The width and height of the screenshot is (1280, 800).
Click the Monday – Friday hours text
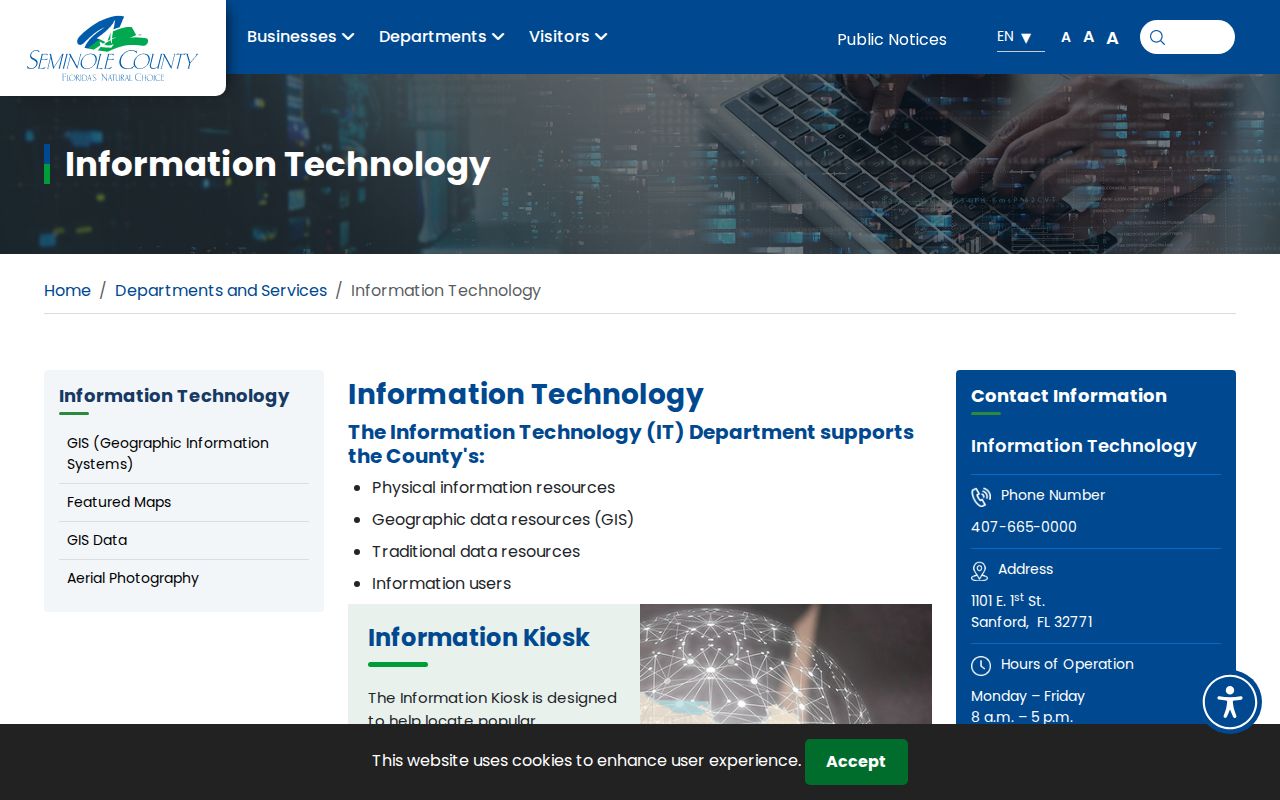1028,696
